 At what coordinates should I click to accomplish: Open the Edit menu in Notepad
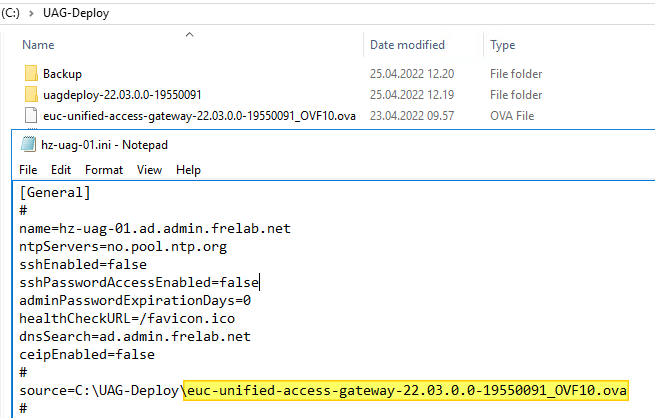(61, 170)
